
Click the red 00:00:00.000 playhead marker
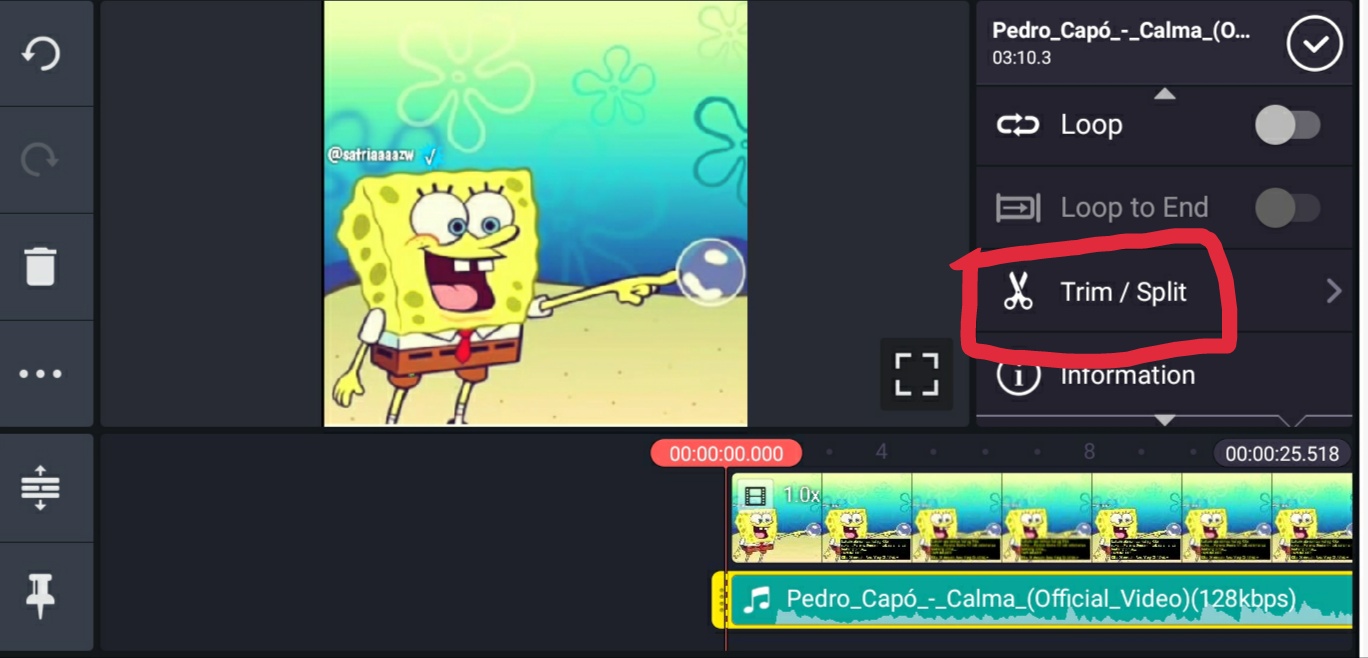click(x=726, y=453)
